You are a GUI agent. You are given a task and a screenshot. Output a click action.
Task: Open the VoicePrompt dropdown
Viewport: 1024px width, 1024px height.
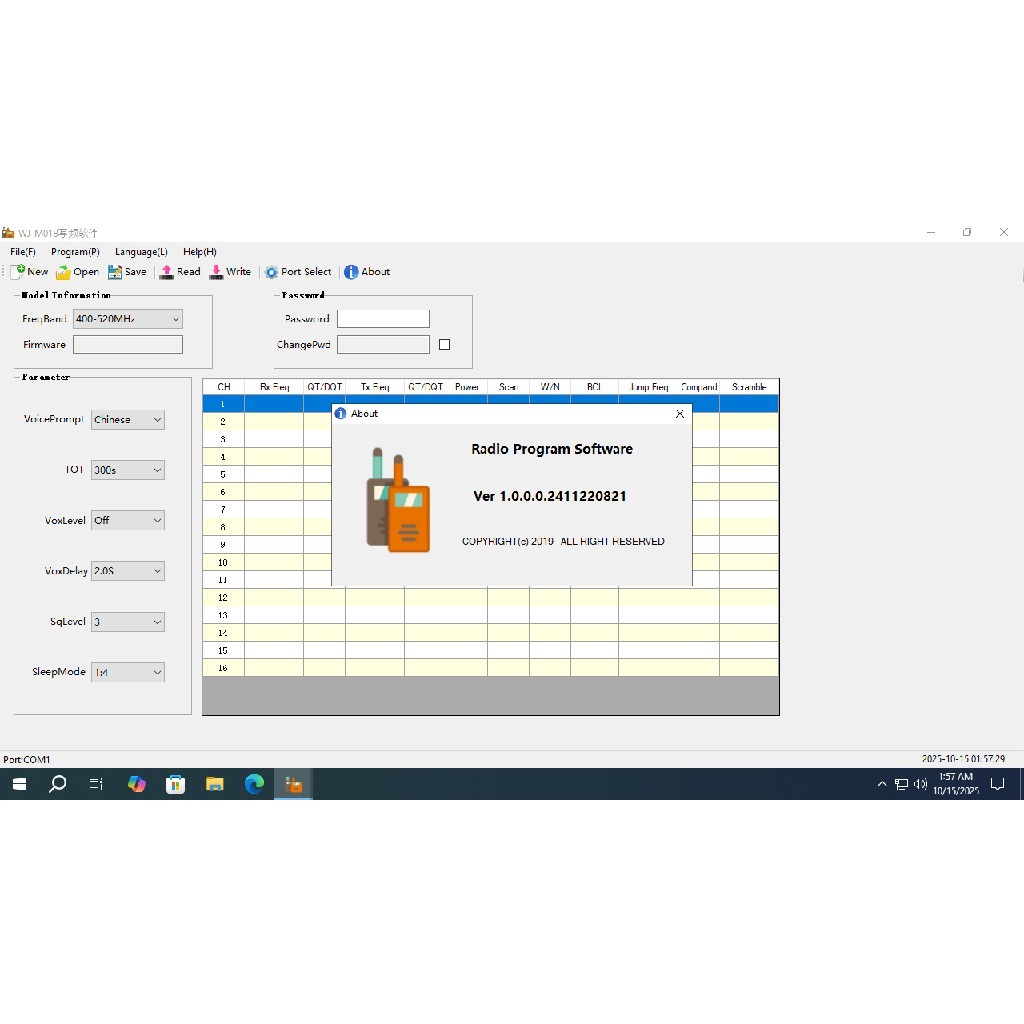tap(157, 420)
